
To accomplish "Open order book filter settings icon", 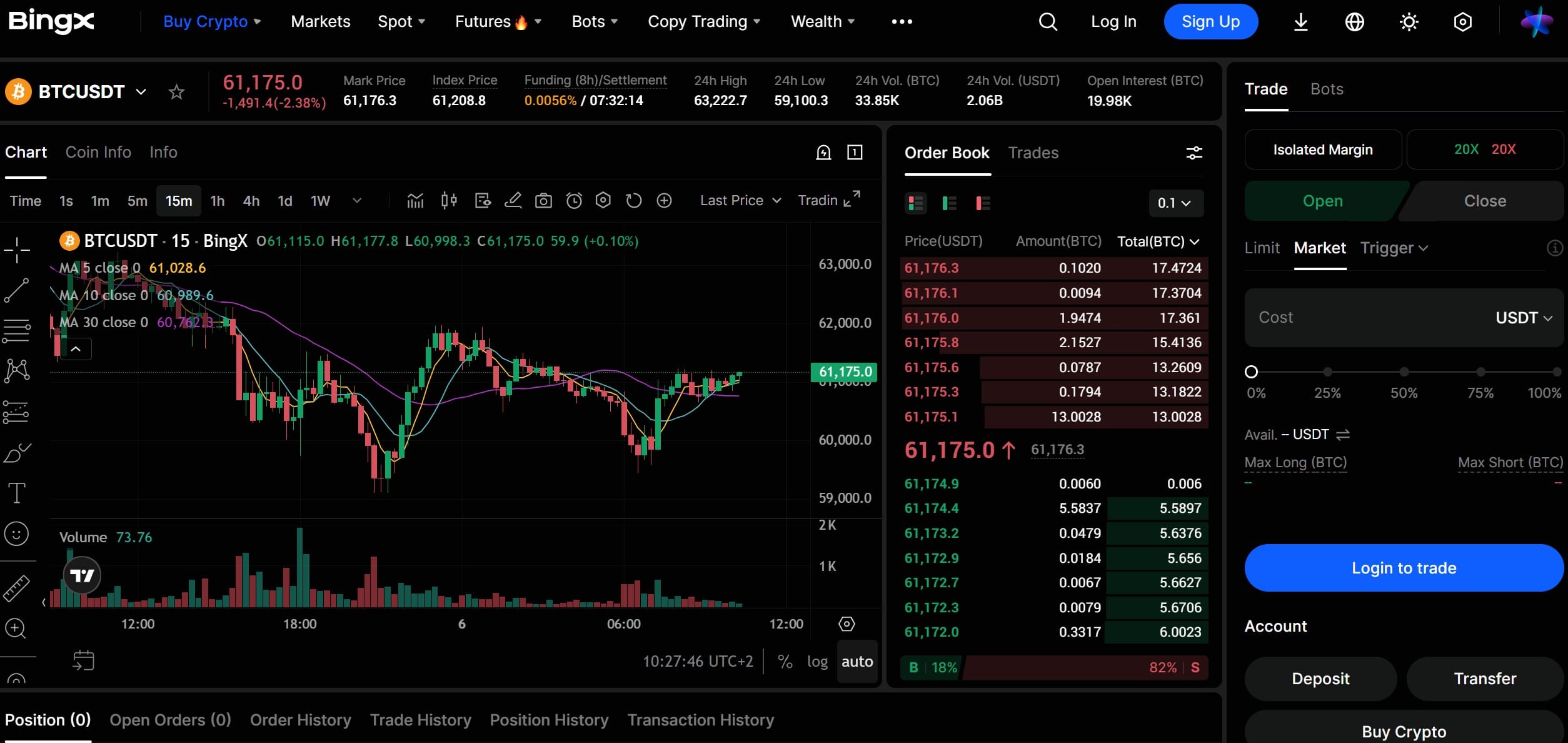I will [1194, 153].
